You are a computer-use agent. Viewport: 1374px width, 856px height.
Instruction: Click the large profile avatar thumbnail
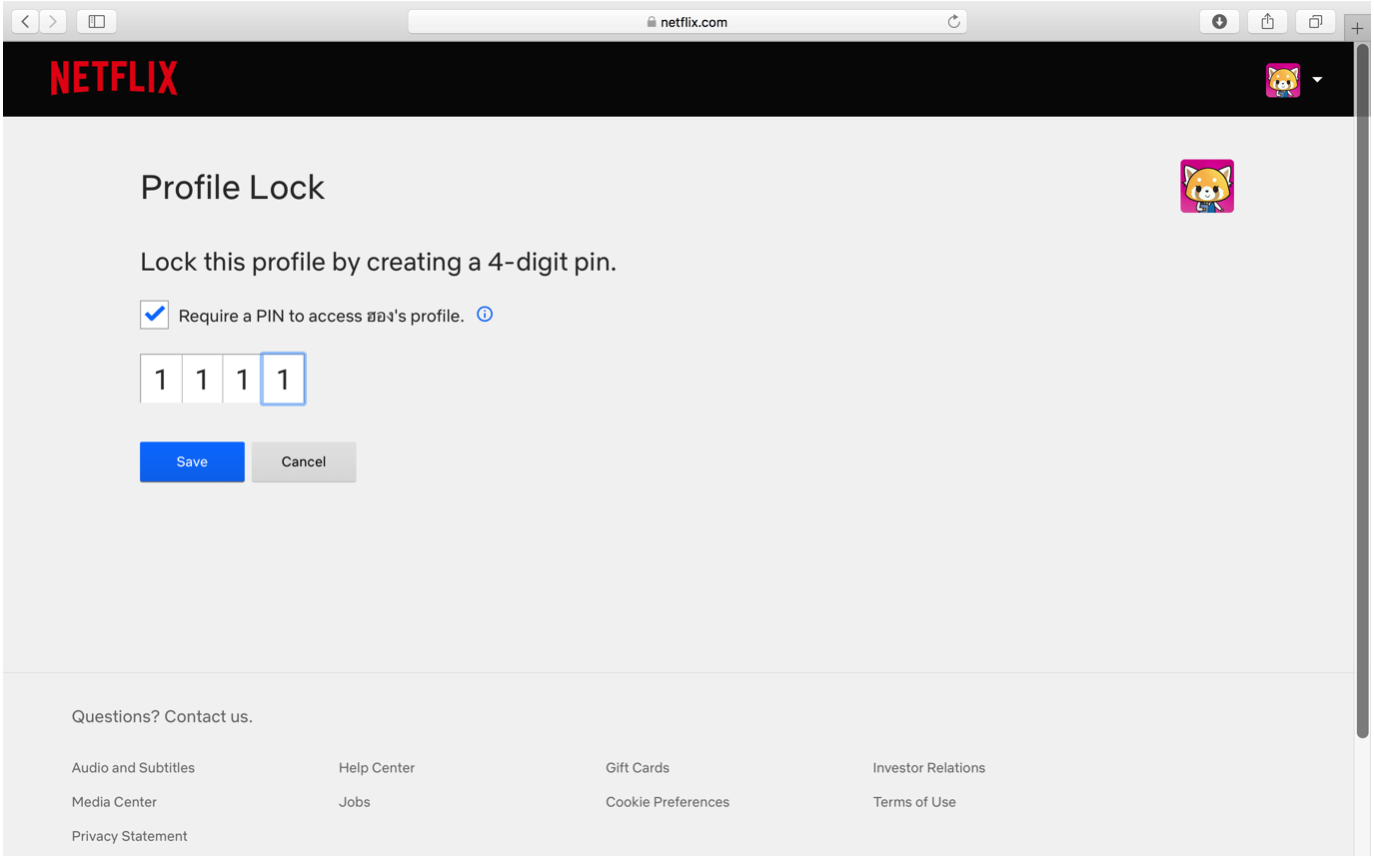(x=1206, y=186)
